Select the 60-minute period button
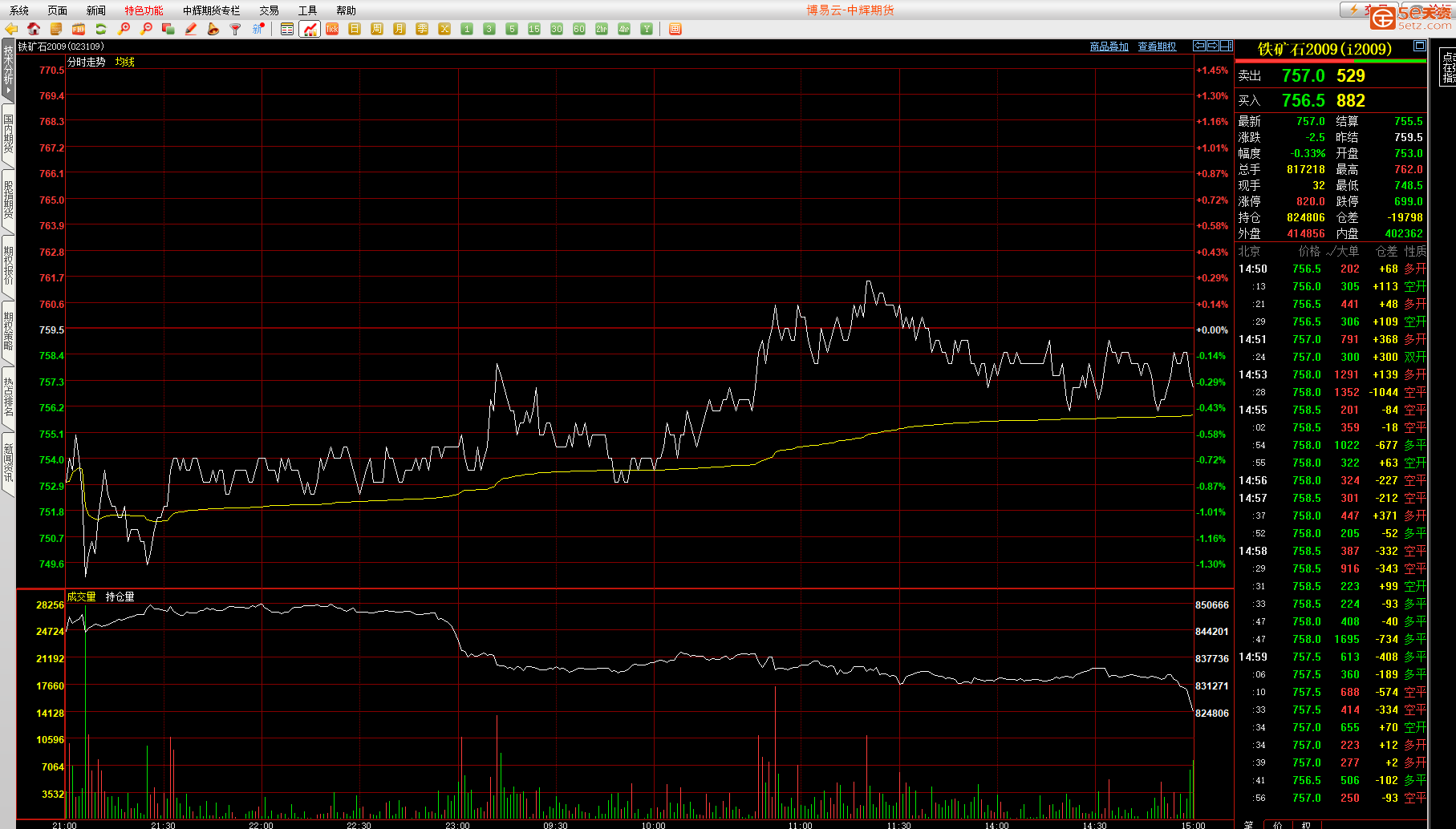1456x829 pixels. [x=579, y=29]
